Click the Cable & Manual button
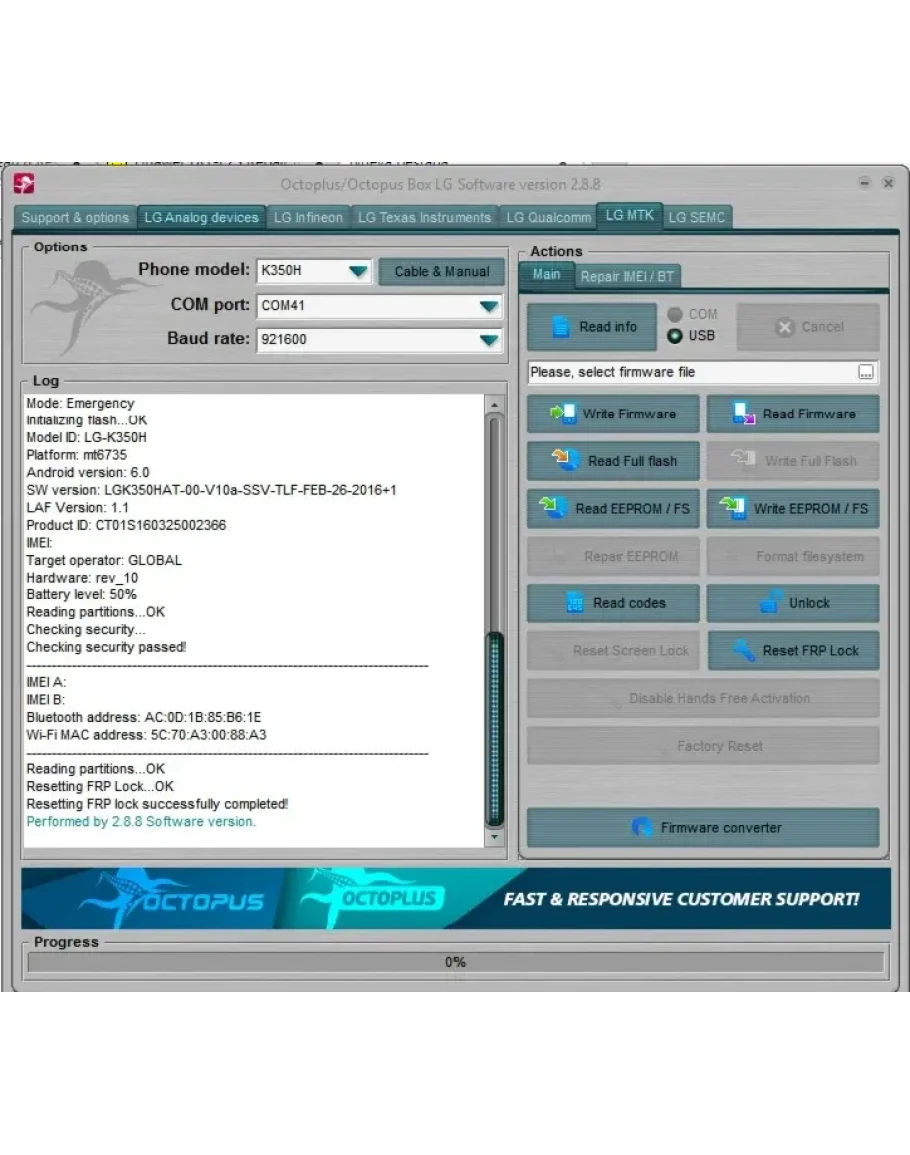The image size is (910, 1155). (441, 271)
